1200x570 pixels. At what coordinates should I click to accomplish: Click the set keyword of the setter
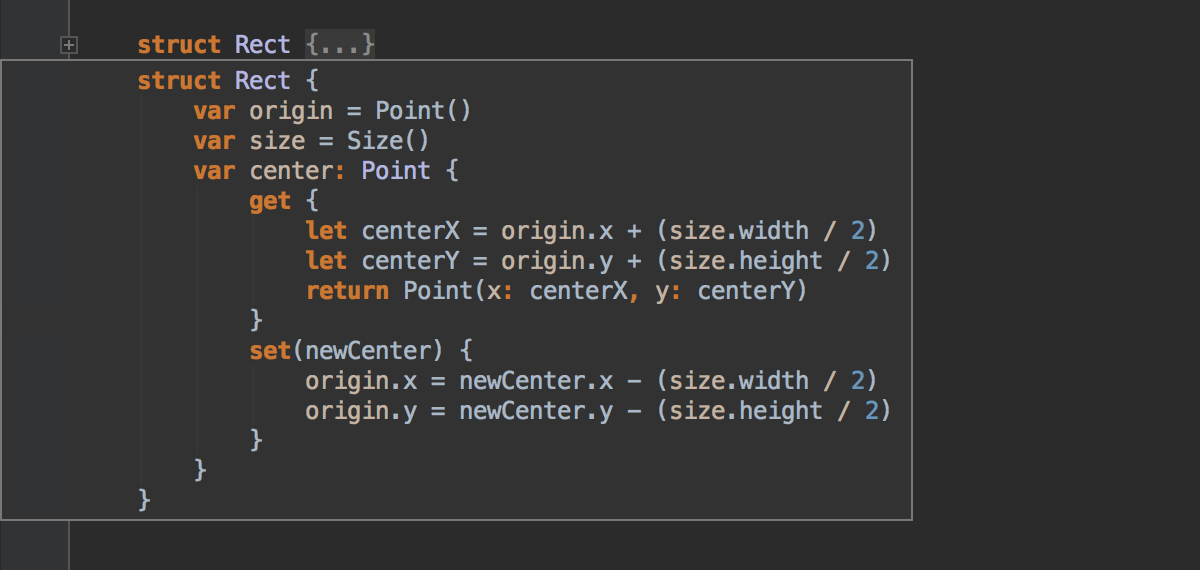270,351
